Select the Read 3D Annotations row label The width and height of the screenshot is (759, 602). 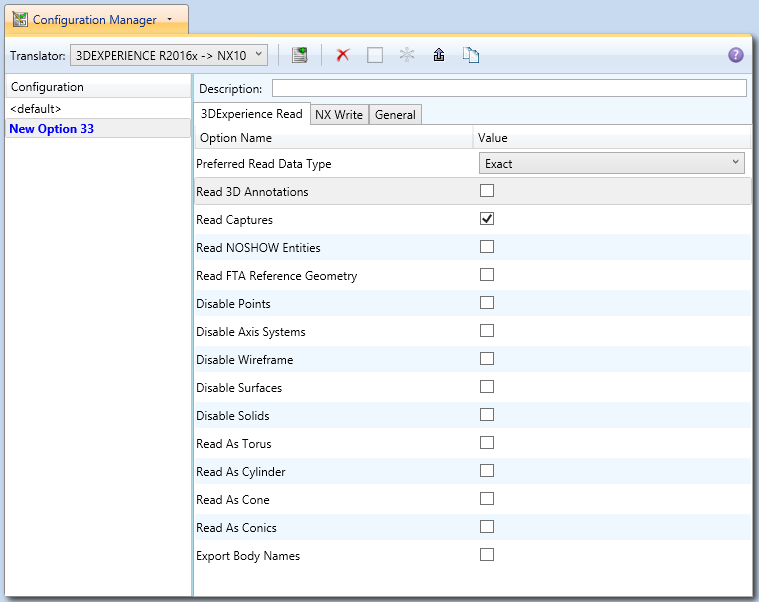(252, 192)
